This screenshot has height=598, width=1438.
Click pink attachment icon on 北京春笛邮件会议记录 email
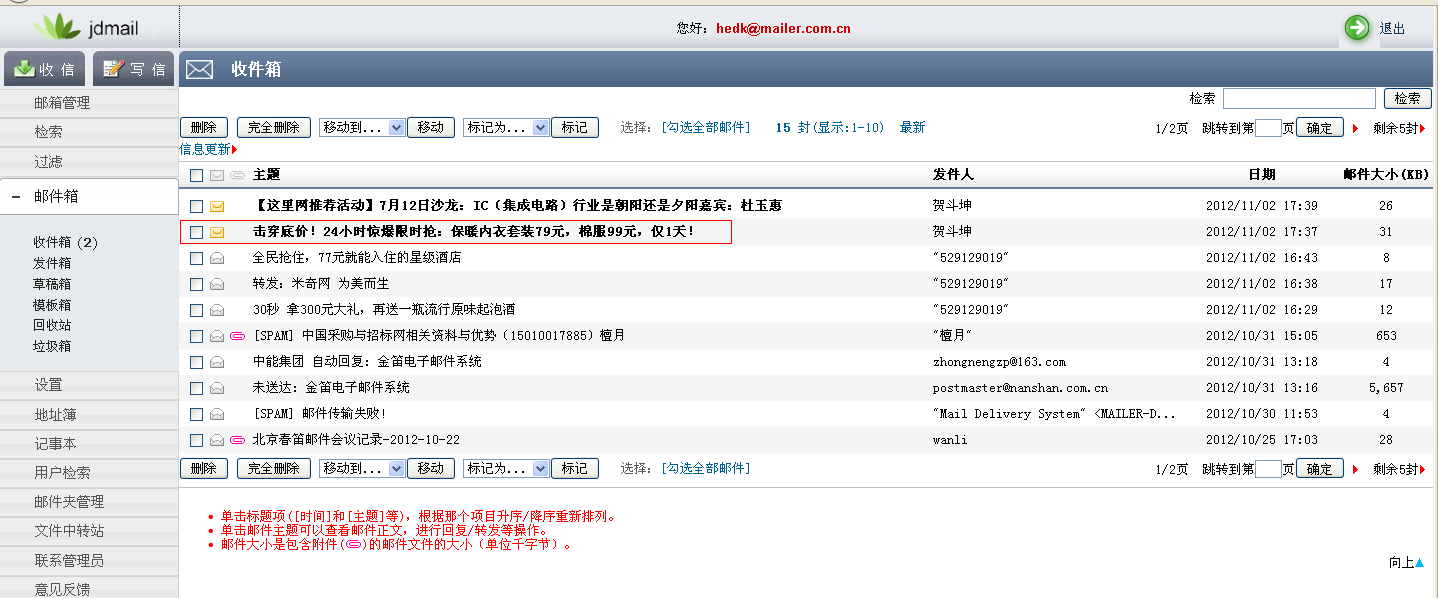[238, 440]
